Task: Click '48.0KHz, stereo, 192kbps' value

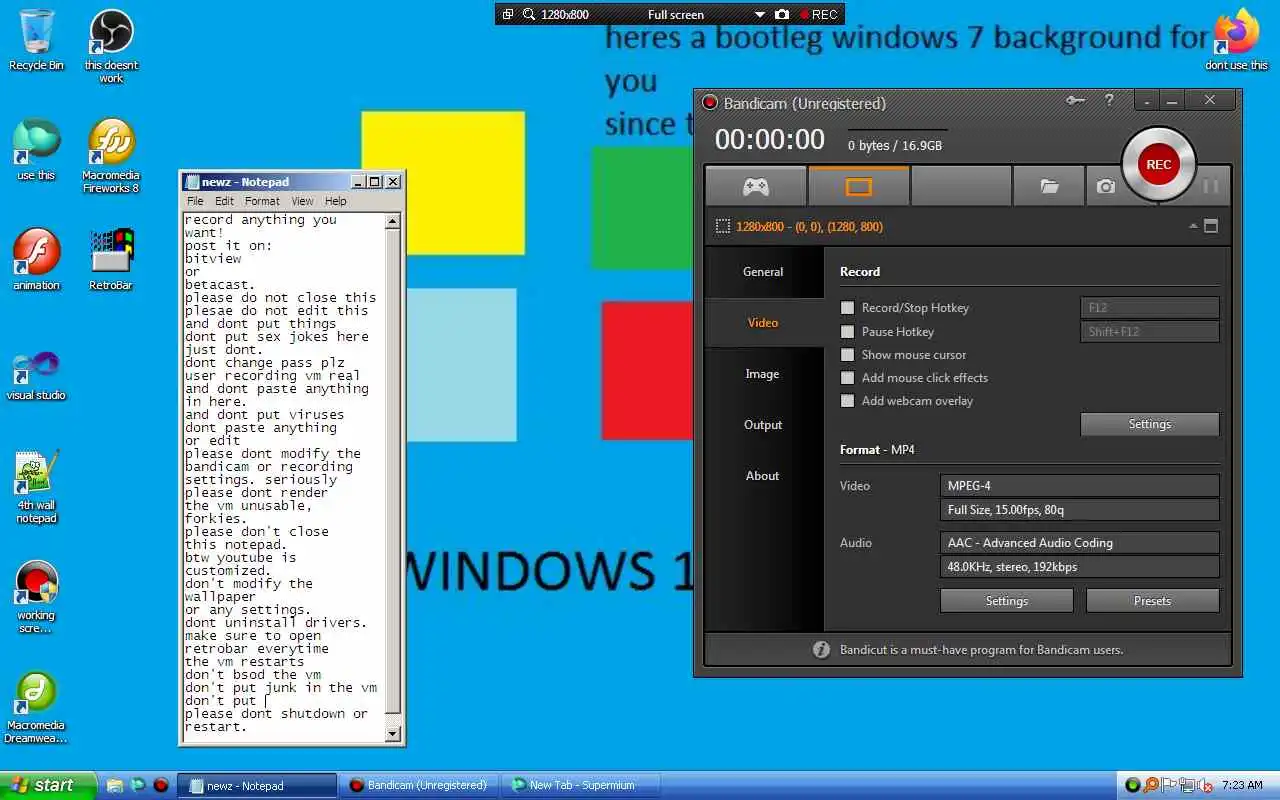Action: tap(1080, 567)
